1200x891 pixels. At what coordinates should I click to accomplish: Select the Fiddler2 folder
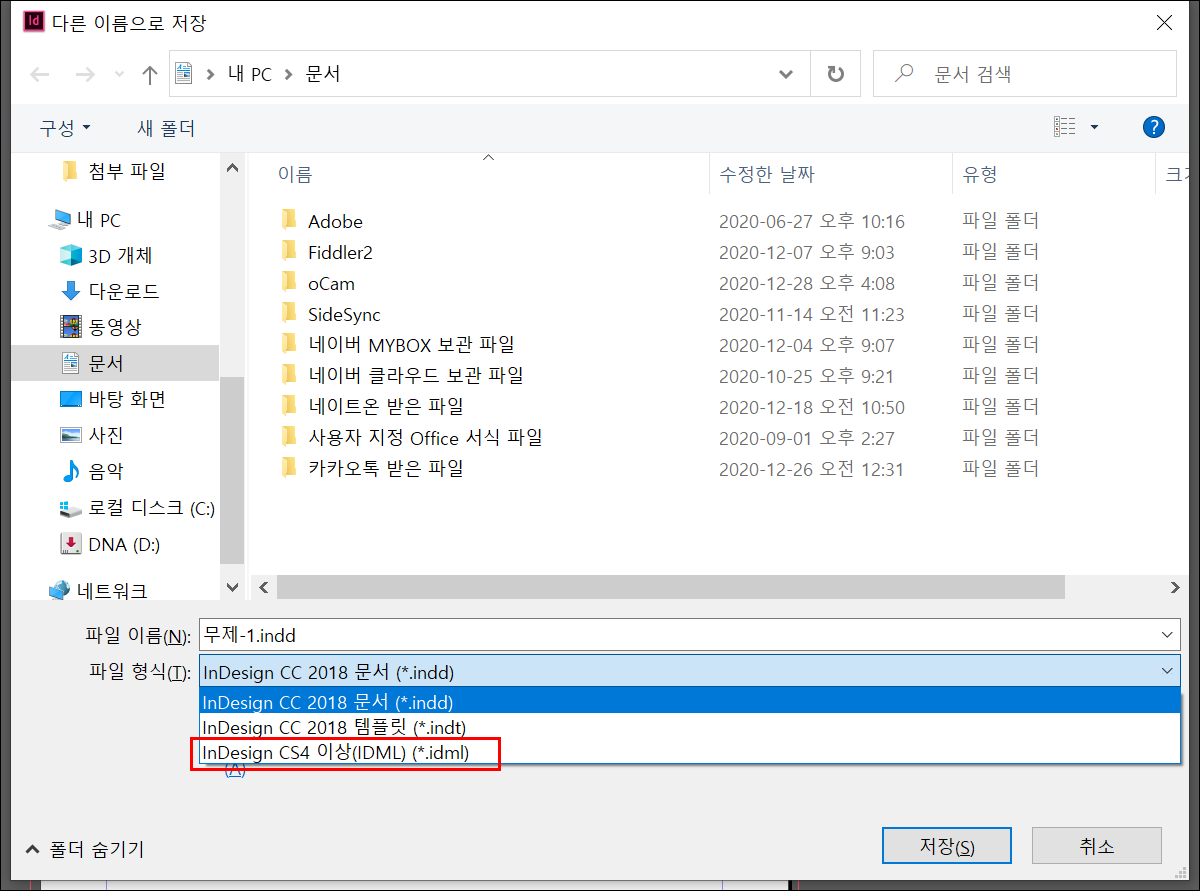tap(340, 252)
